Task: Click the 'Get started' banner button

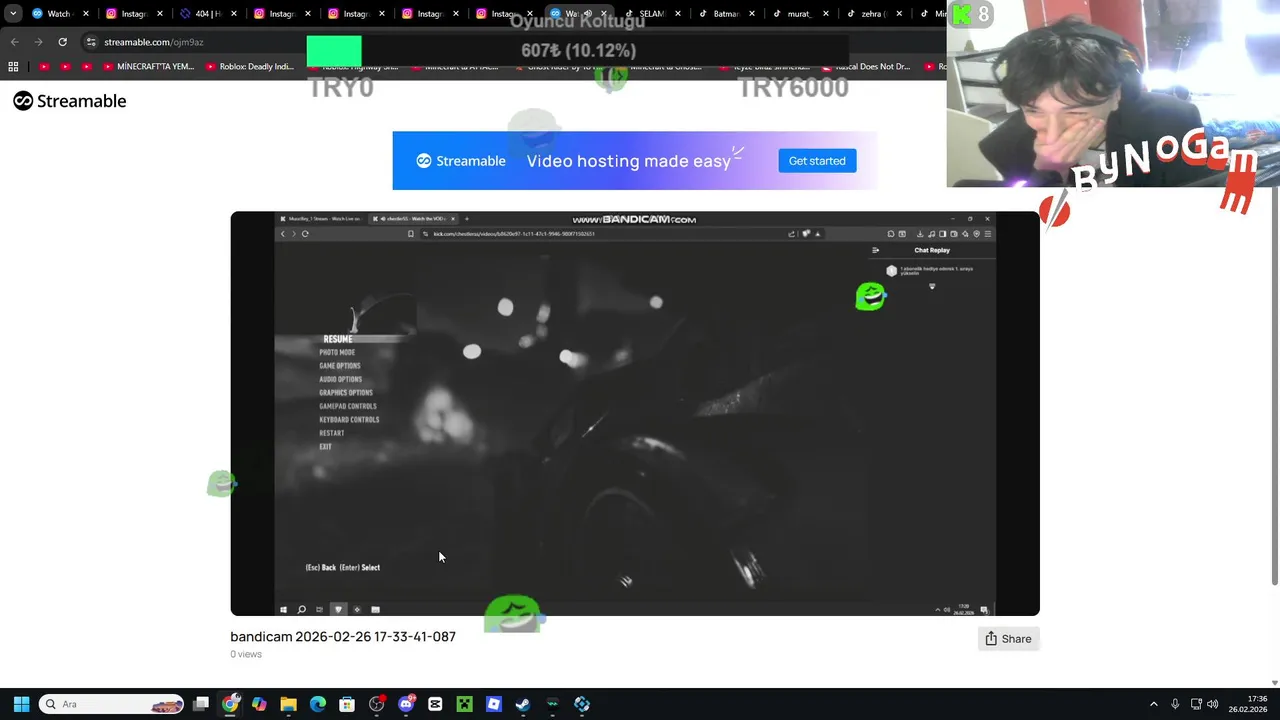Action: pyautogui.click(x=817, y=161)
